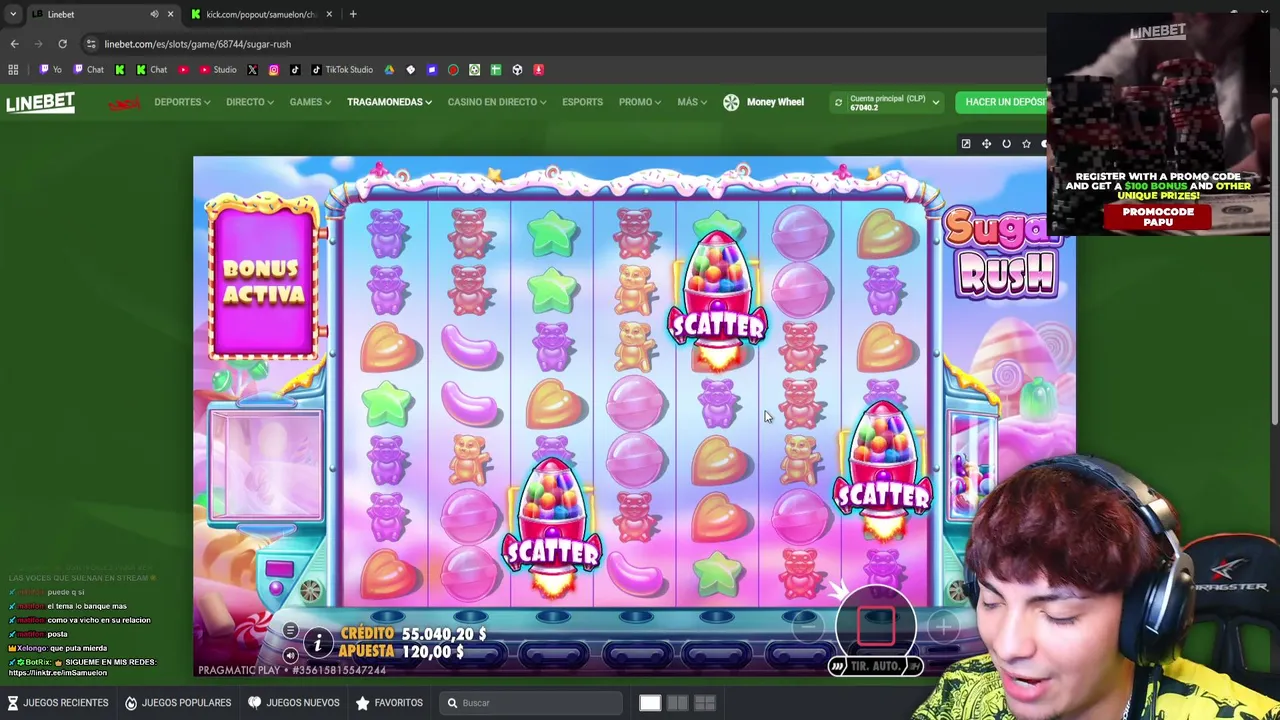Click the move/fullscreen arrows icon above game
The image size is (1280, 720).
986,144
